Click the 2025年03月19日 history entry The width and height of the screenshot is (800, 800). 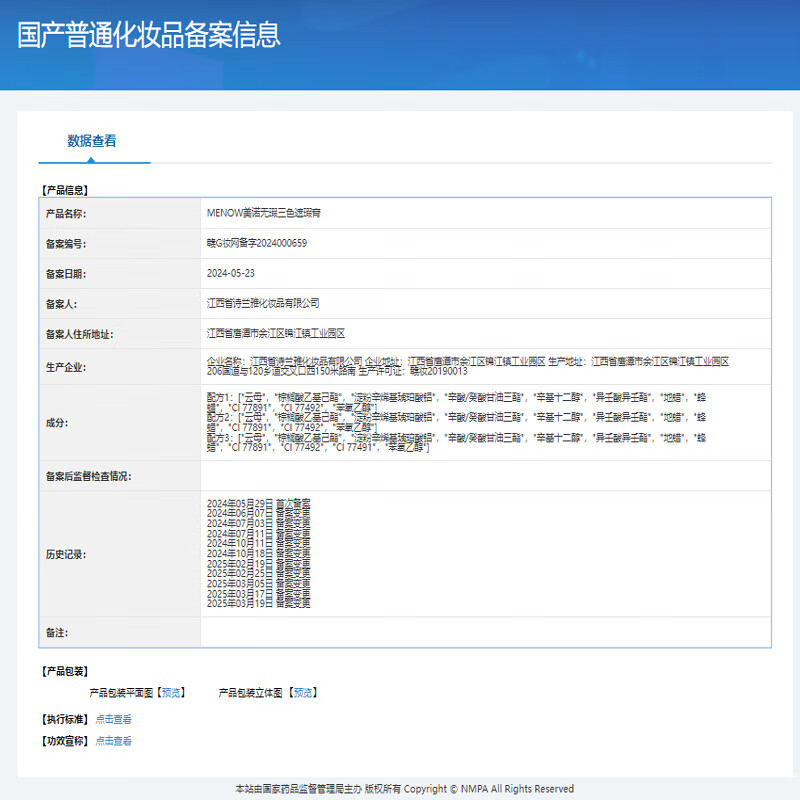click(x=258, y=604)
